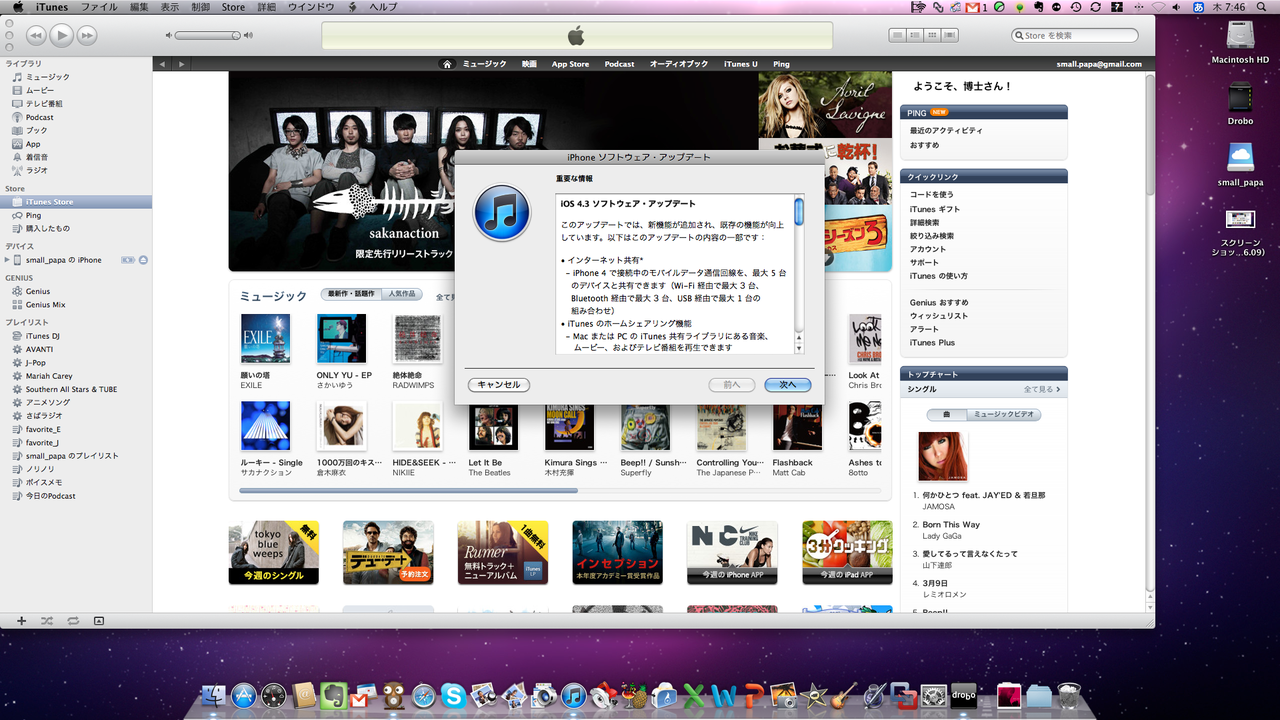Select the iTunes DJ playlist
1280x720 pixels.
point(43,336)
